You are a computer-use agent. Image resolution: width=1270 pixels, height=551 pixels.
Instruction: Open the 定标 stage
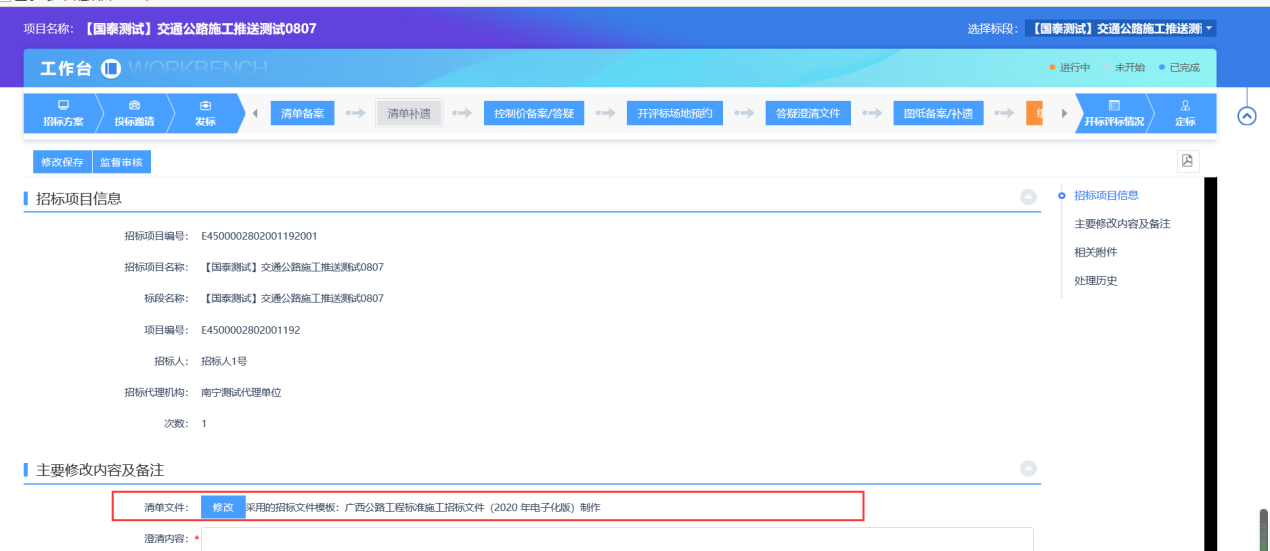(x=1185, y=113)
